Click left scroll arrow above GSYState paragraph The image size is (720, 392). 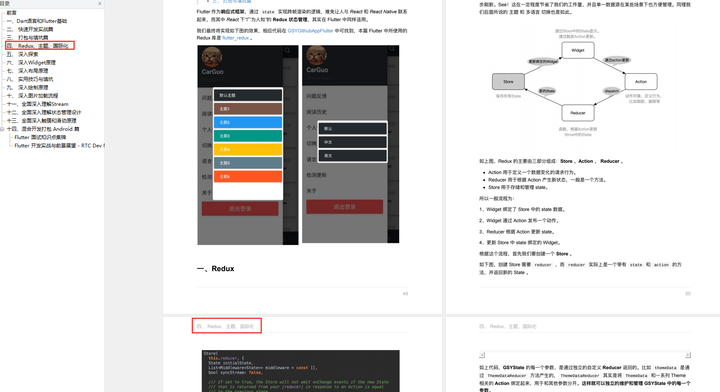[x=482, y=355]
